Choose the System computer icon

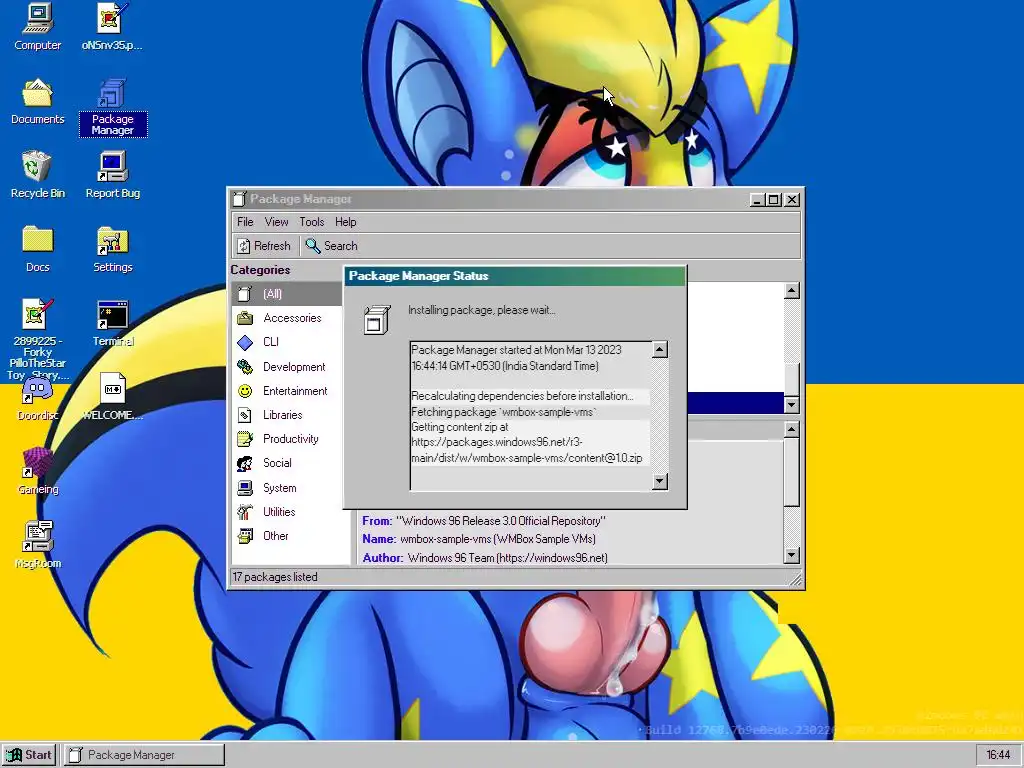(245, 488)
